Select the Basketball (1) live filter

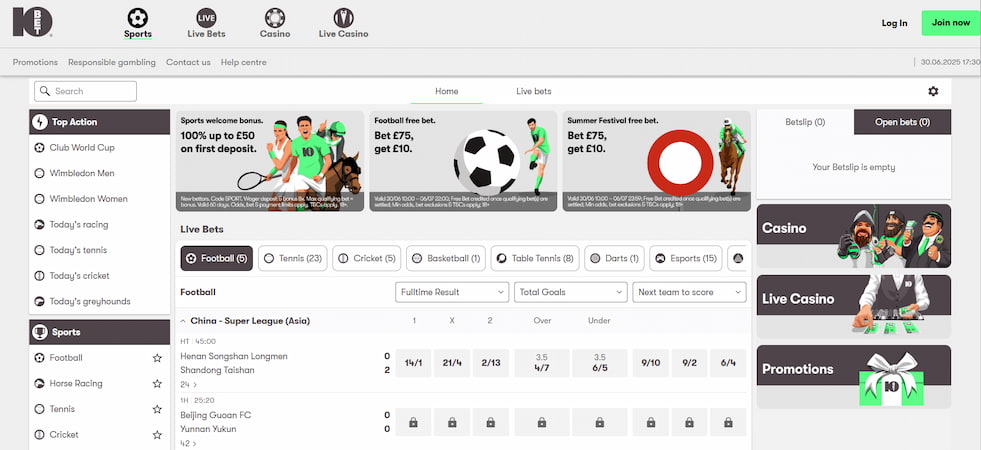pyautogui.click(x=445, y=258)
